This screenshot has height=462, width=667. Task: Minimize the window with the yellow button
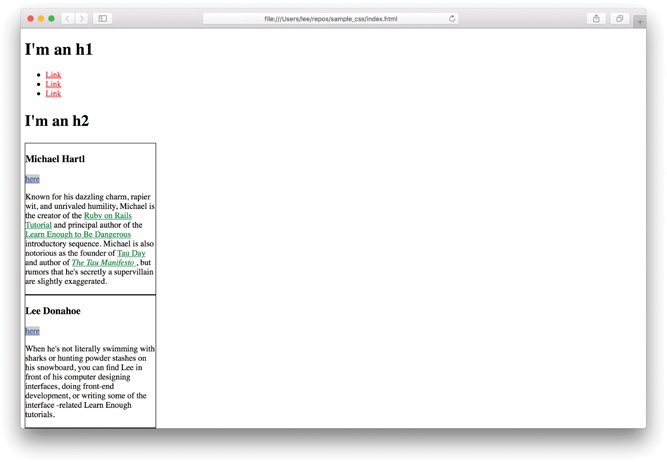click(x=41, y=19)
